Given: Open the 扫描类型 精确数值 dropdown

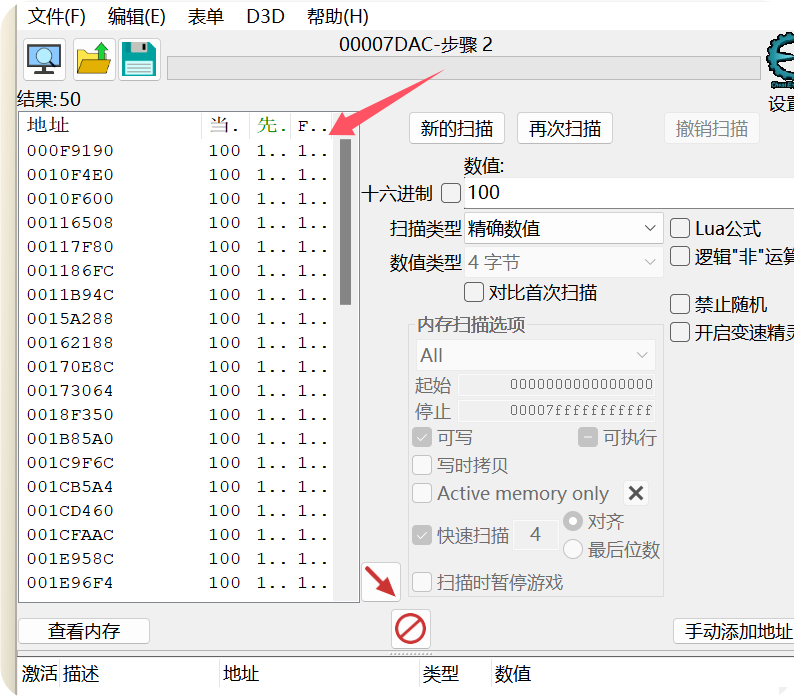Looking at the screenshot, I should coord(562,229).
